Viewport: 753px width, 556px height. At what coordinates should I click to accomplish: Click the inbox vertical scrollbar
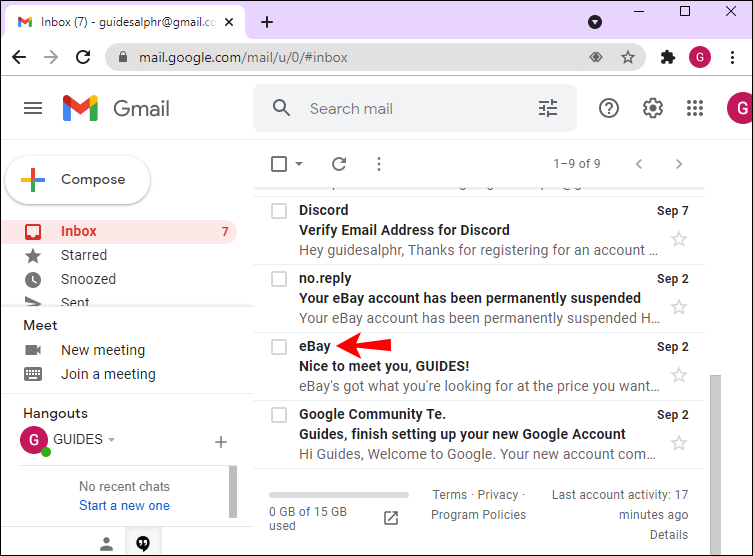[x=715, y=464]
